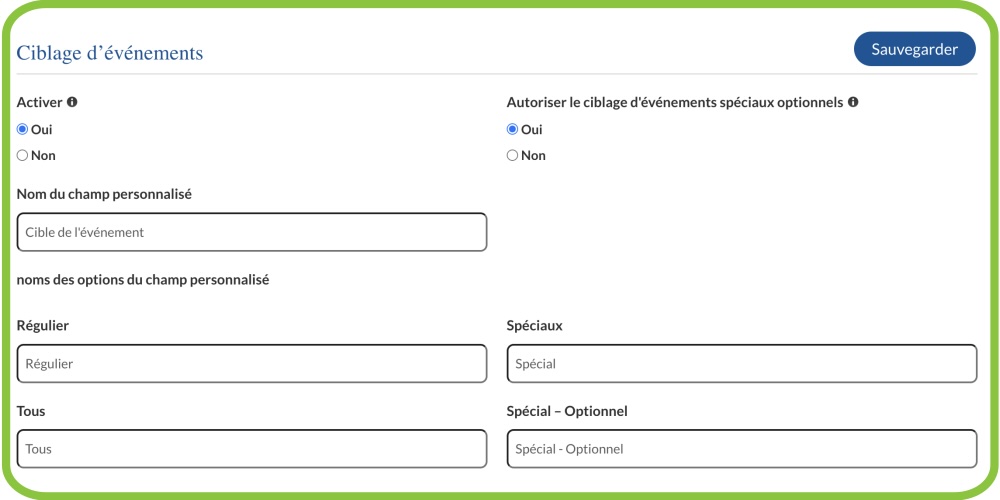Focus the Nom du champ personnalisé input

252,232
